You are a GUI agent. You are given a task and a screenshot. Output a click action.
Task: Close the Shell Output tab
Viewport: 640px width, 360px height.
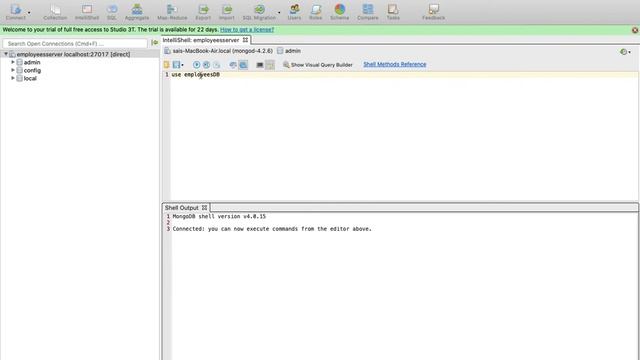coord(204,208)
